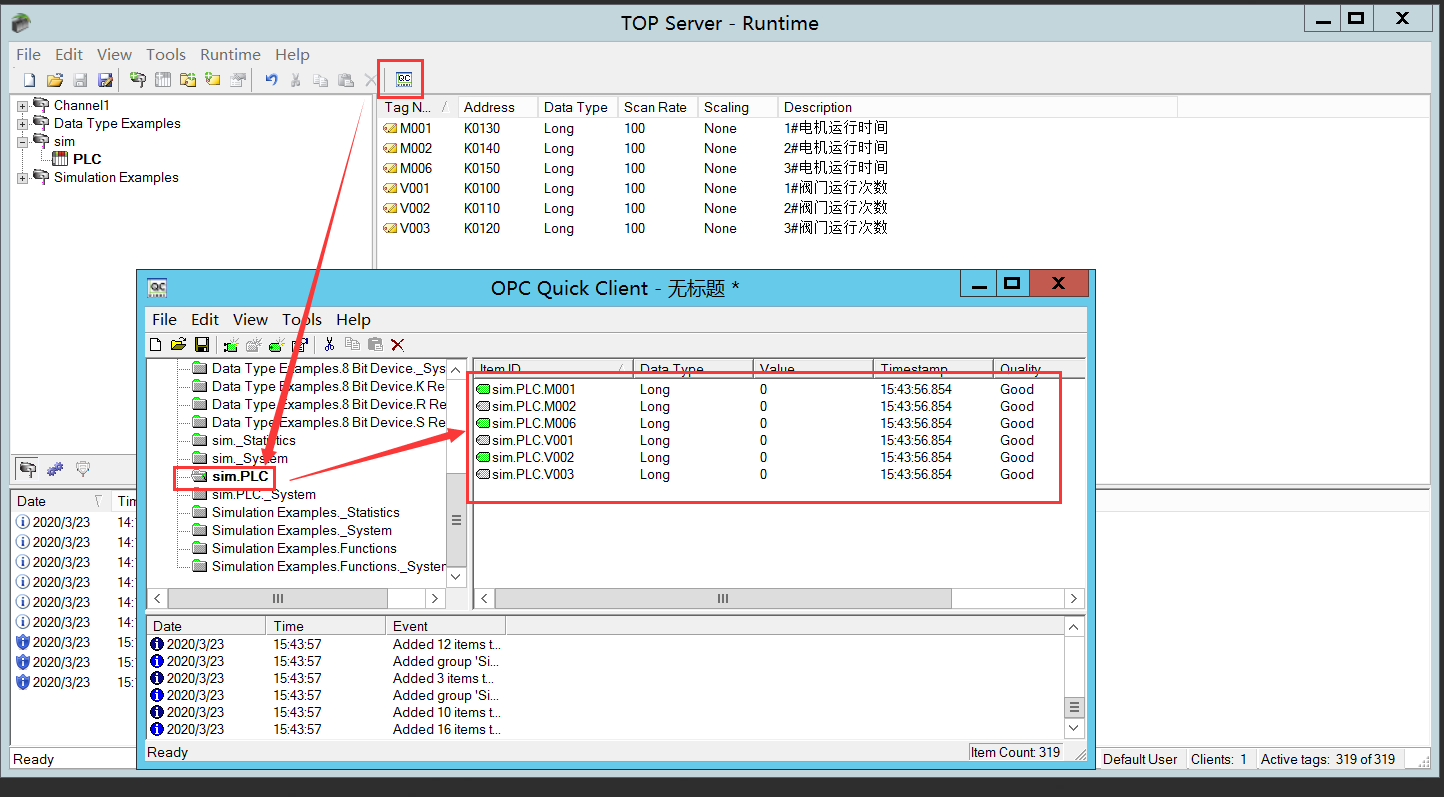This screenshot has width=1444, height=797.
Task: Click New Channel icon in TOP Server toolbar
Action: click(138, 80)
